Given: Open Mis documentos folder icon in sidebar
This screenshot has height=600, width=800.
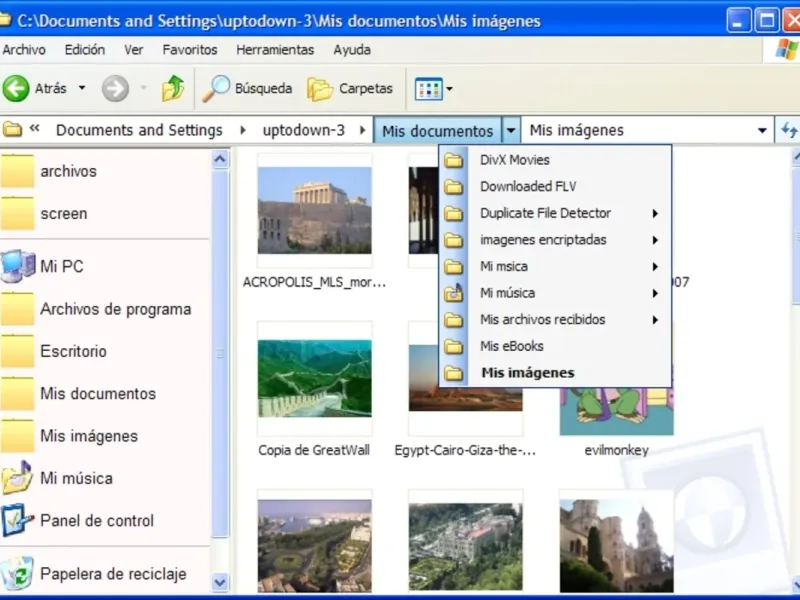Looking at the screenshot, I should pos(17,393).
